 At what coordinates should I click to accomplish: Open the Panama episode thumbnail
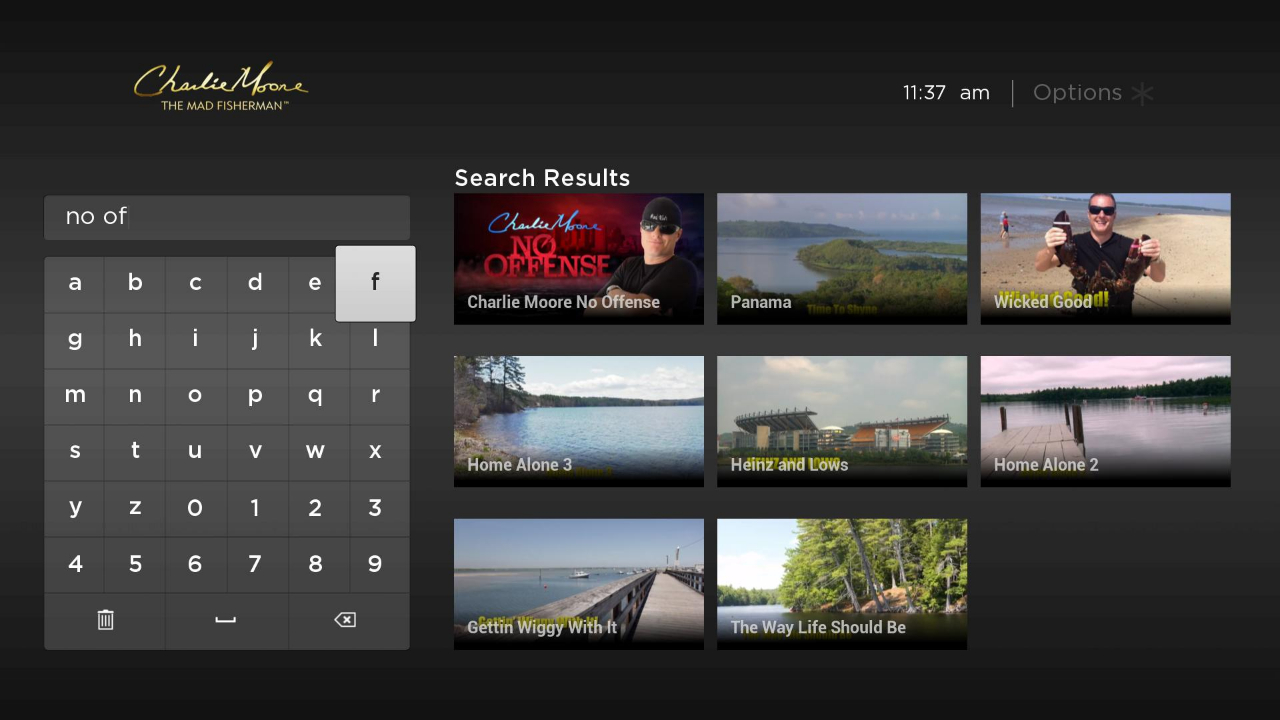pyautogui.click(x=842, y=259)
